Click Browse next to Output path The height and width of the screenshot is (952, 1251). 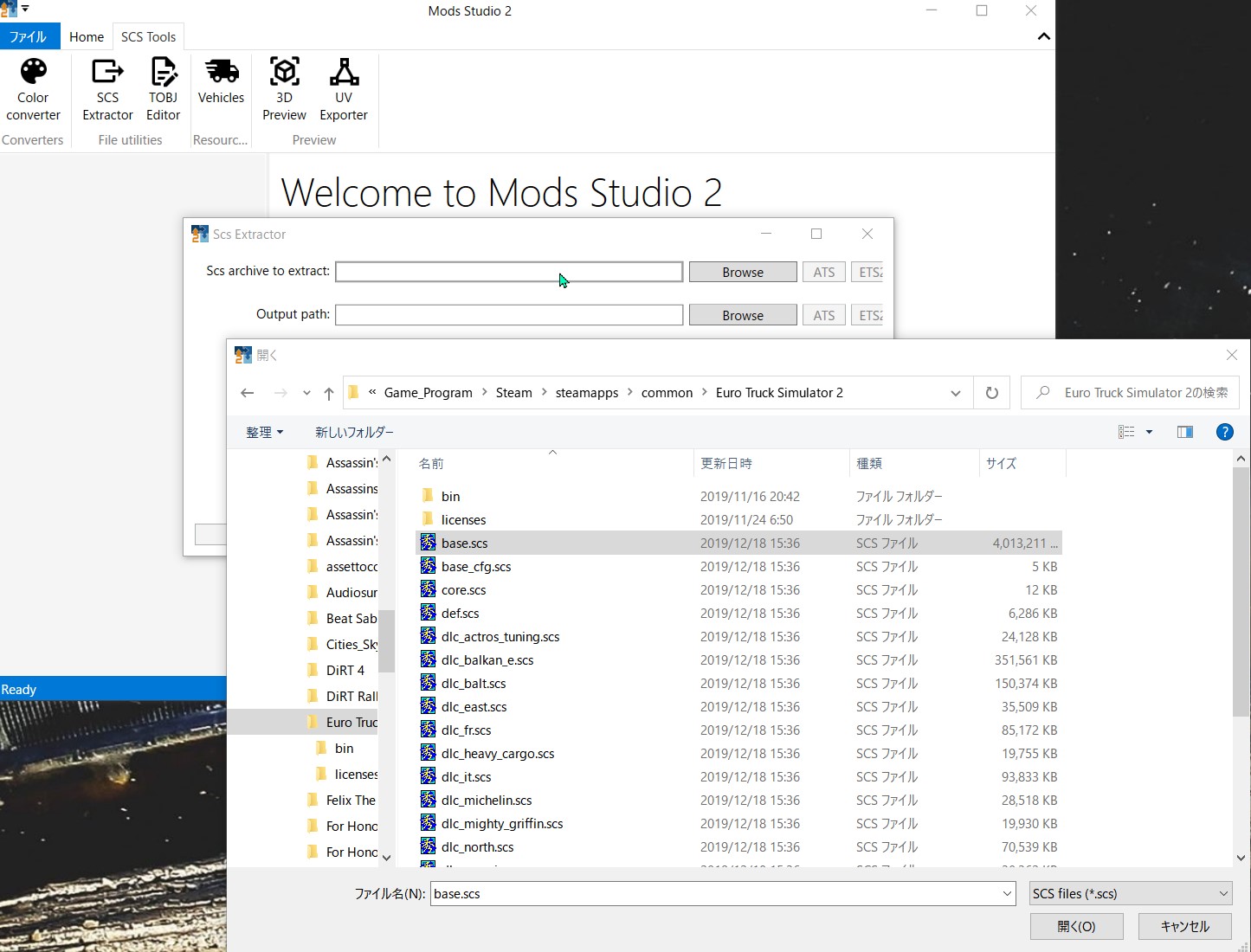click(x=742, y=314)
